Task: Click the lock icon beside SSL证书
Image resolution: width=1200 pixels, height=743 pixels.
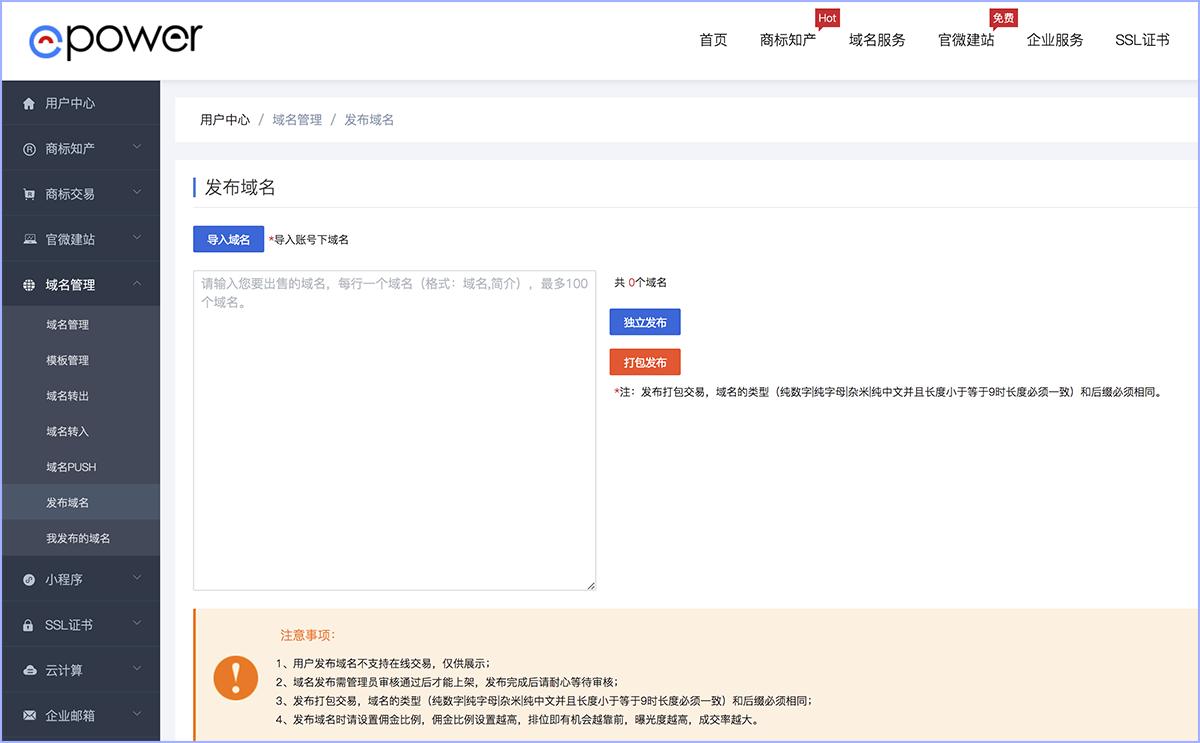Action: click(29, 623)
